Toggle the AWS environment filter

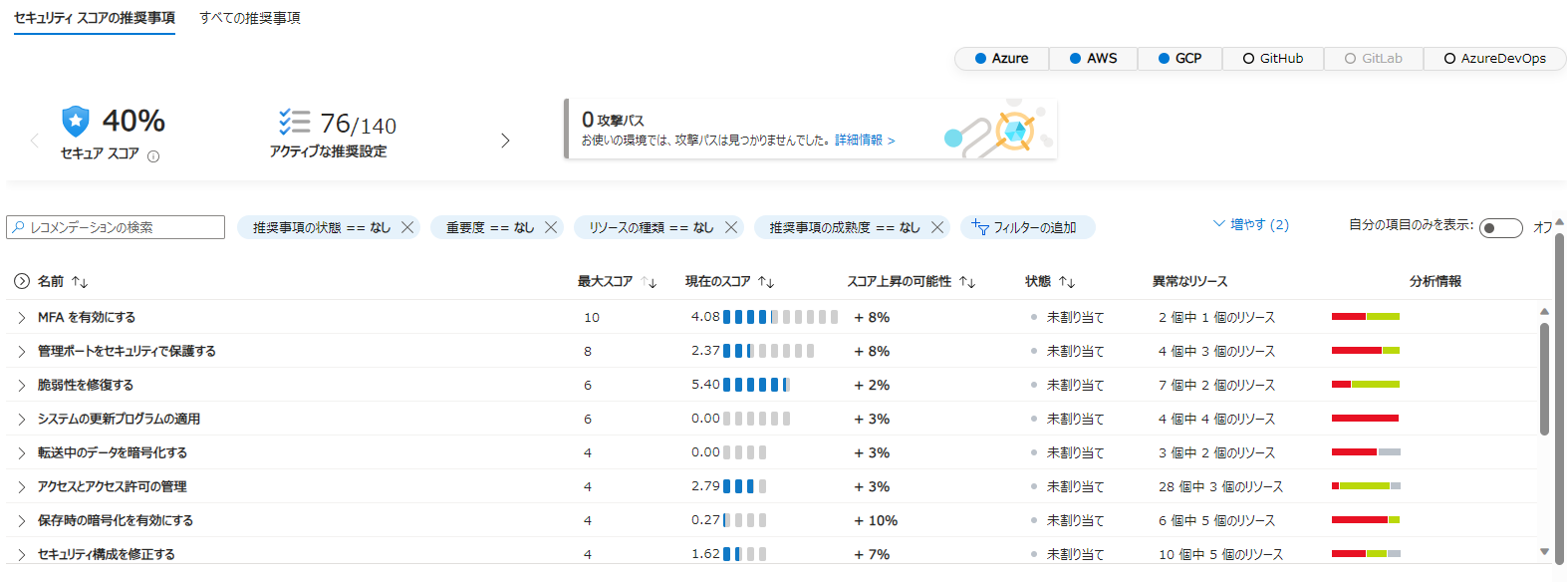click(1093, 59)
